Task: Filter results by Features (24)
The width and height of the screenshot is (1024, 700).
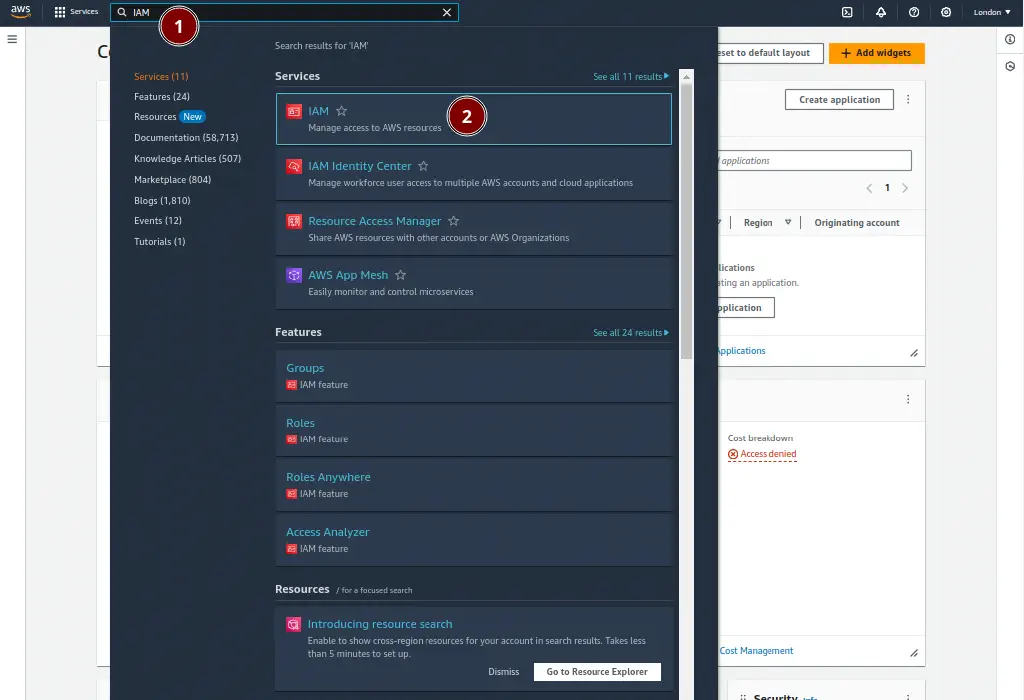Action: click(x=162, y=97)
